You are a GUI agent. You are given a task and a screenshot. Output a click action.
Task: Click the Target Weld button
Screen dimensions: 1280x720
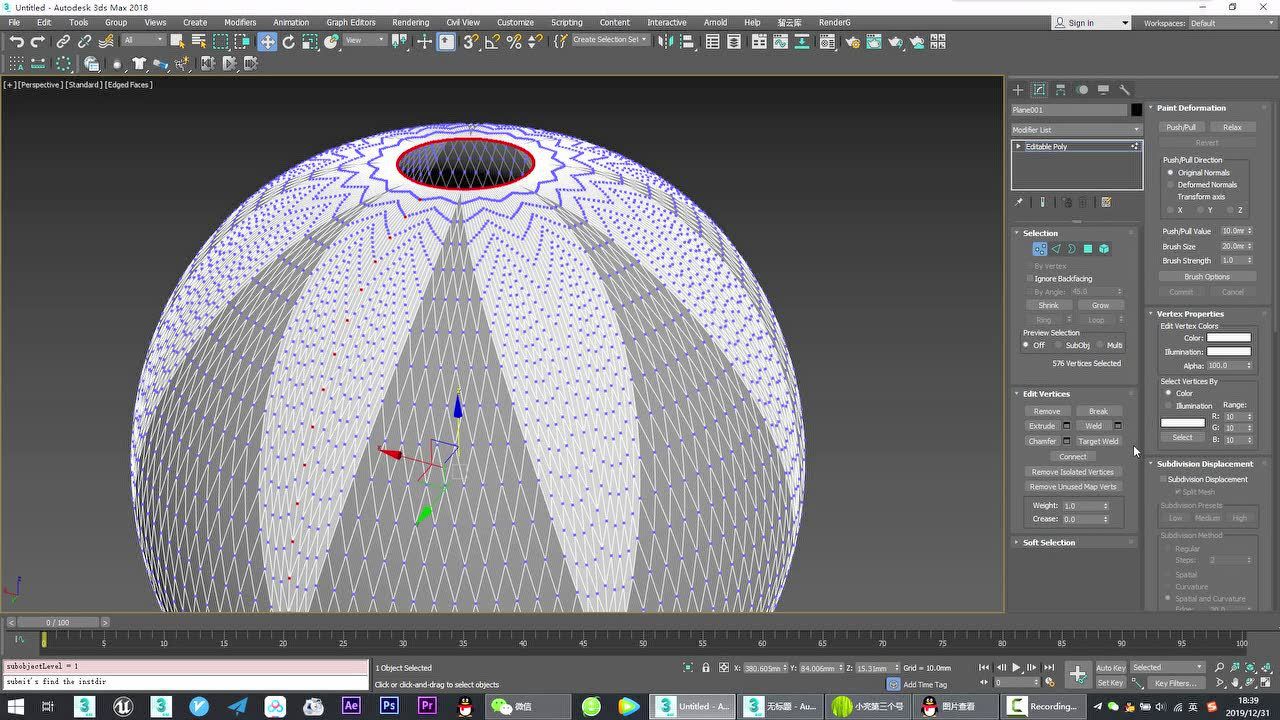pyautogui.click(x=1098, y=441)
